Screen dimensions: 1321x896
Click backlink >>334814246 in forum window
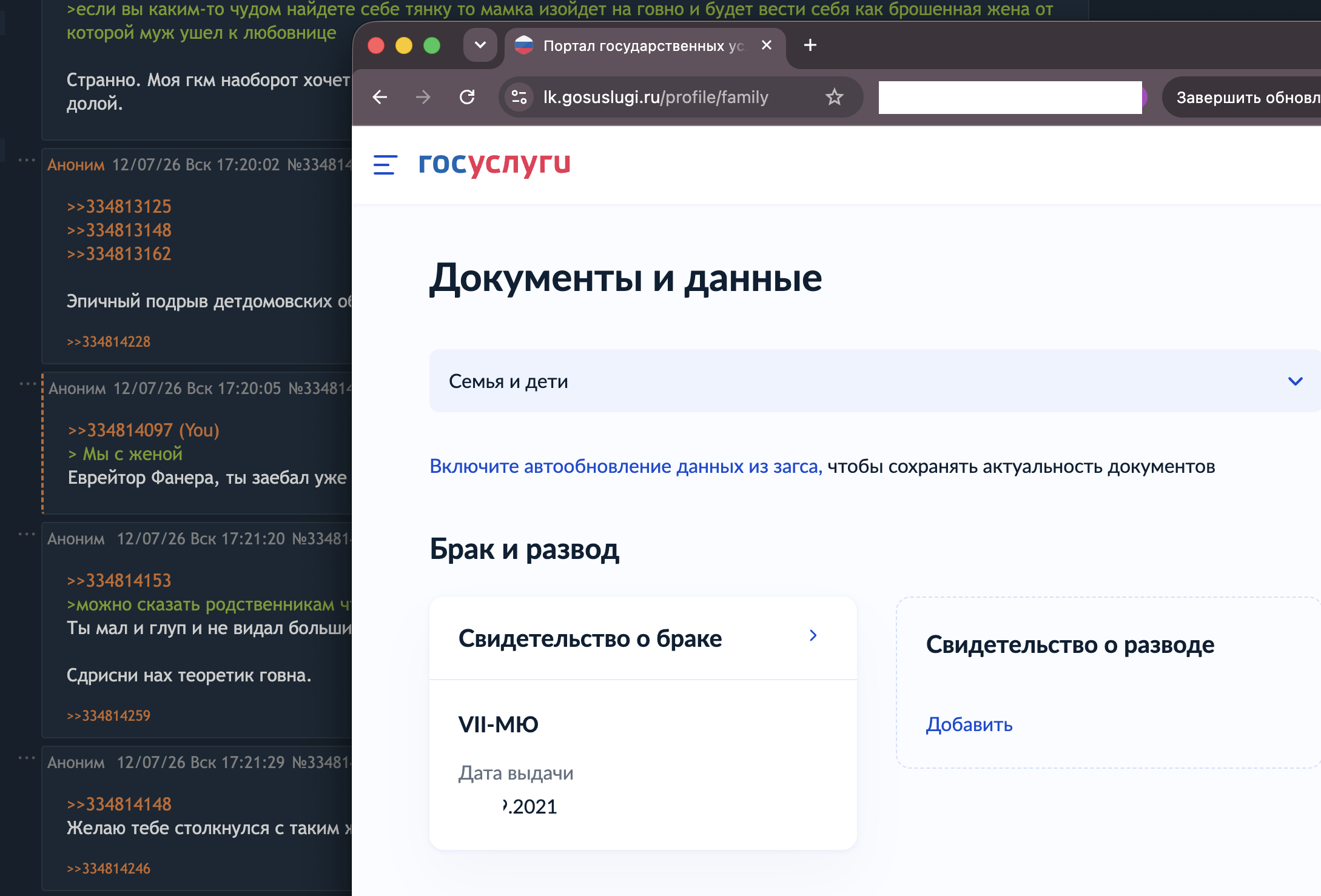[x=109, y=868]
